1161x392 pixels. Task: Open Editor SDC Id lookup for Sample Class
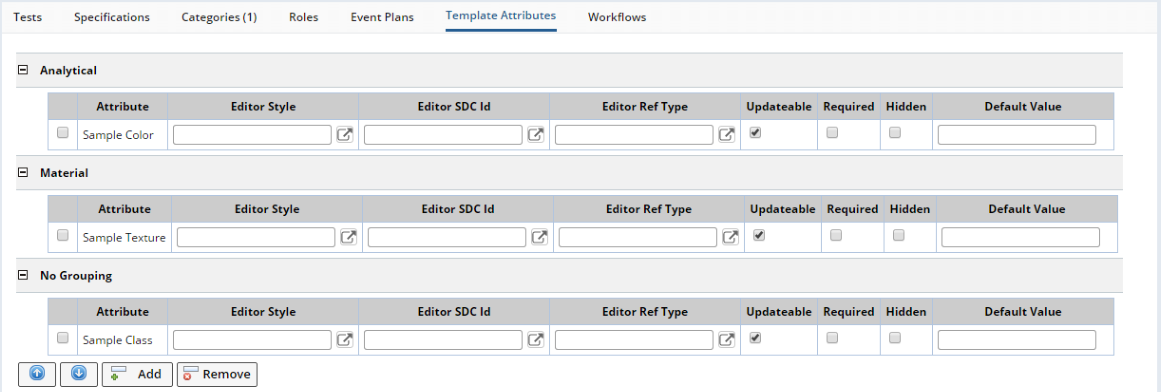tap(537, 339)
